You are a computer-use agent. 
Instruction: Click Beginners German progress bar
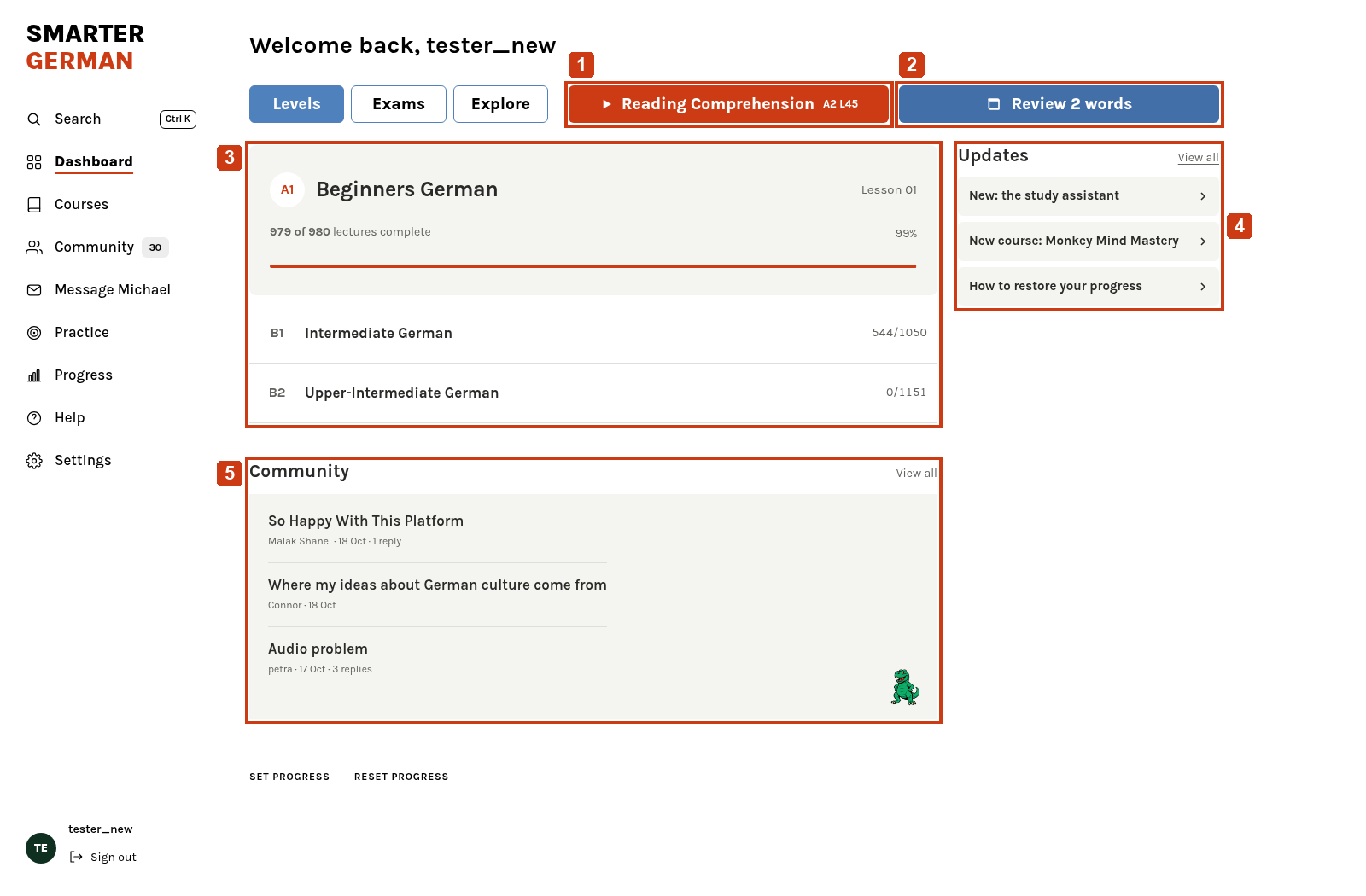click(593, 266)
